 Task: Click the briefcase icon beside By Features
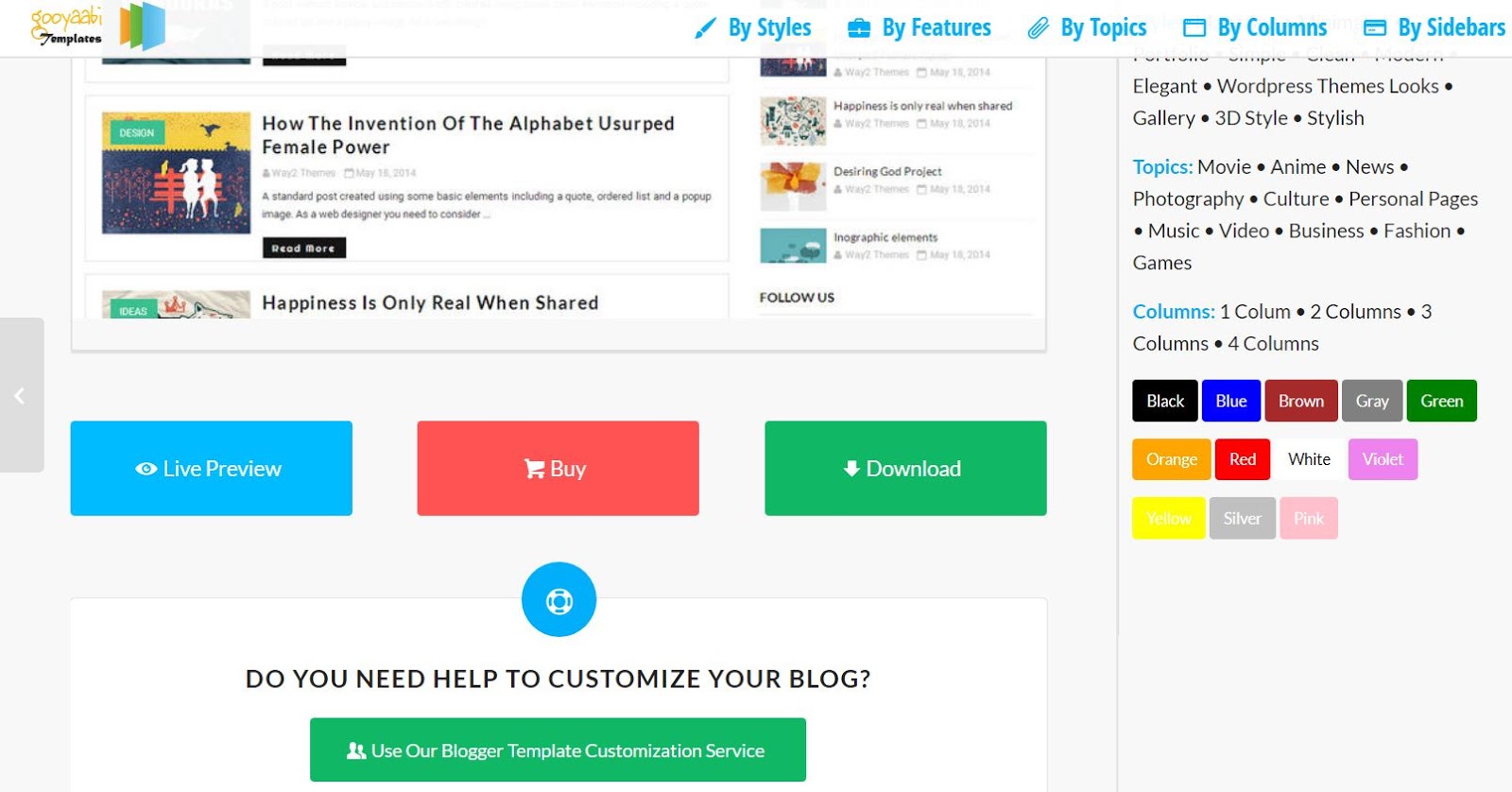859,28
